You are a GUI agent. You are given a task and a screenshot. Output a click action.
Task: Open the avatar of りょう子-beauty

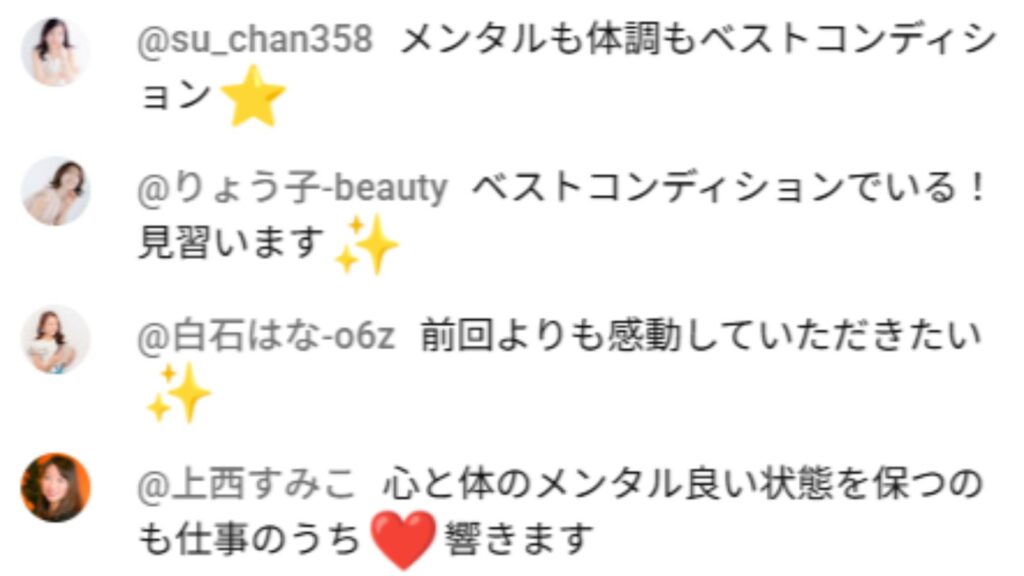[56, 191]
